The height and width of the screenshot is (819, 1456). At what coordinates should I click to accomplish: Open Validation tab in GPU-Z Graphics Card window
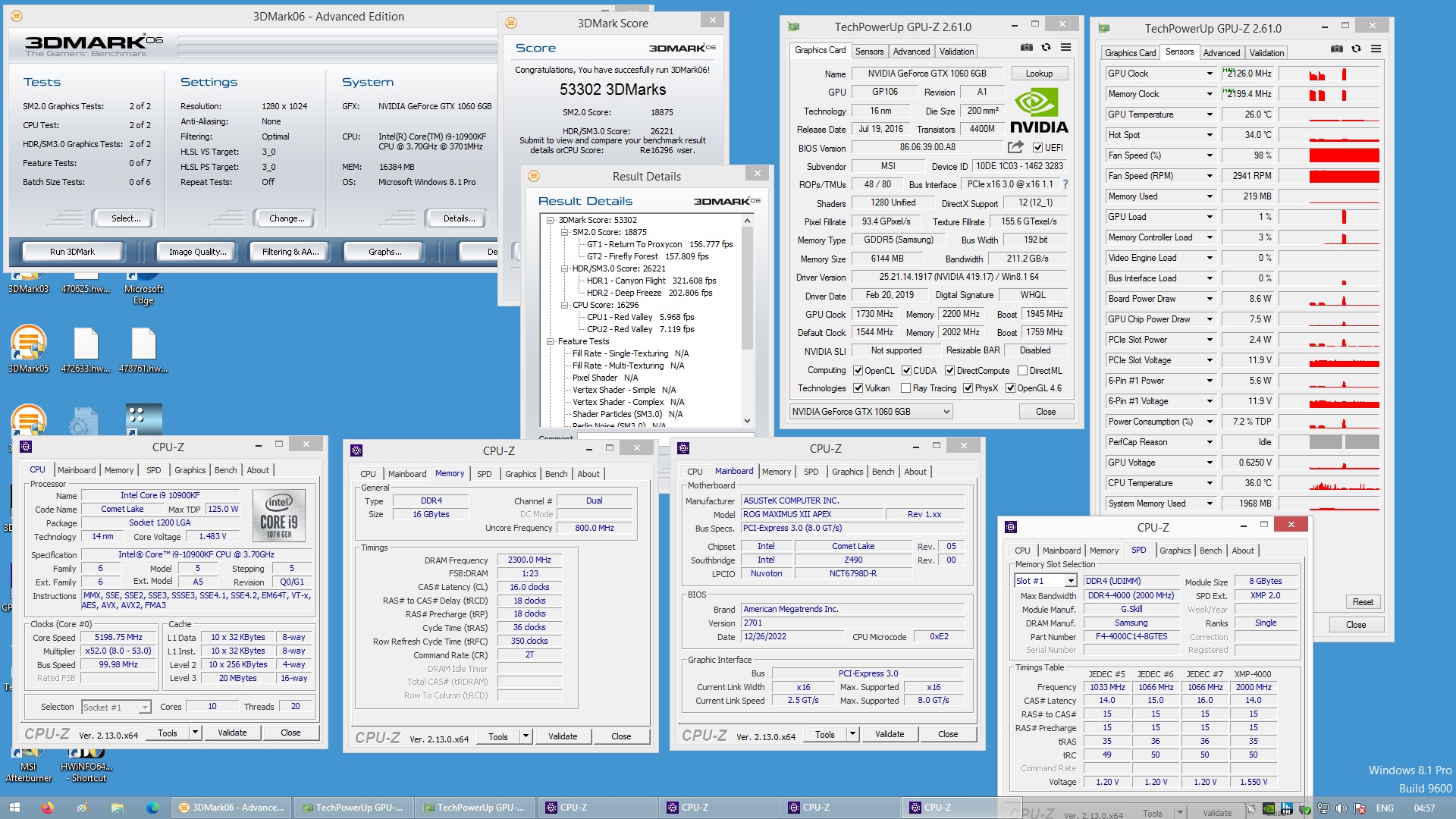click(x=956, y=52)
